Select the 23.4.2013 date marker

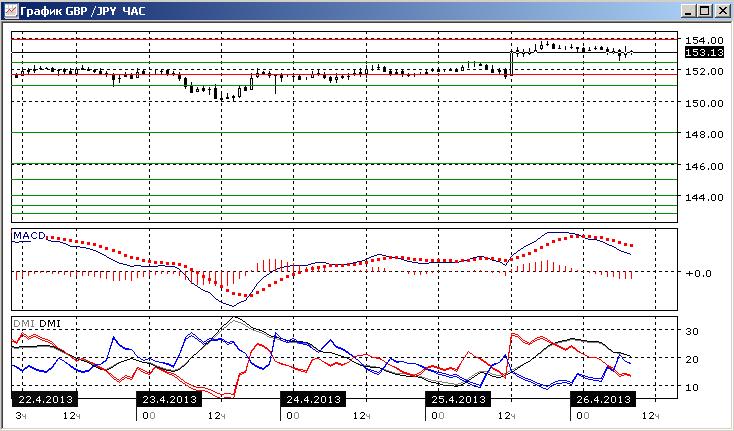[x=169, y=400]
